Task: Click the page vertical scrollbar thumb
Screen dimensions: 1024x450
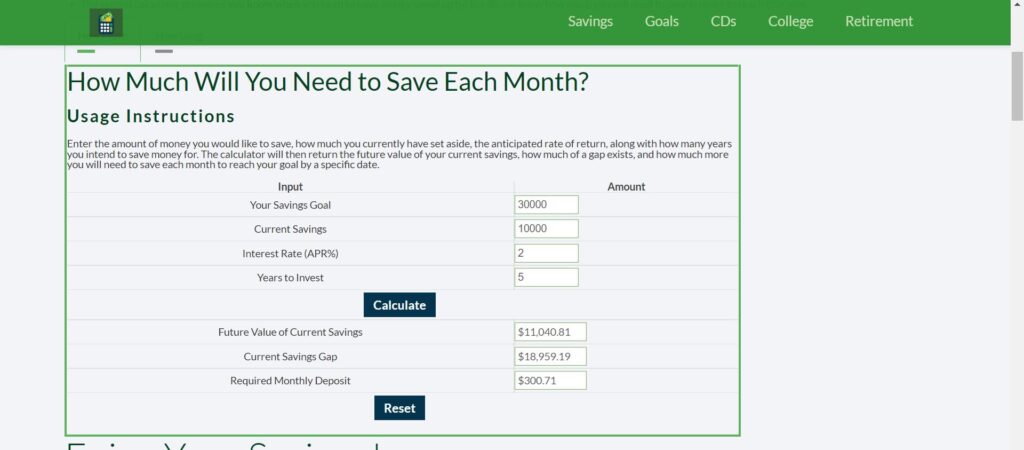Action: click(1017, 86)
